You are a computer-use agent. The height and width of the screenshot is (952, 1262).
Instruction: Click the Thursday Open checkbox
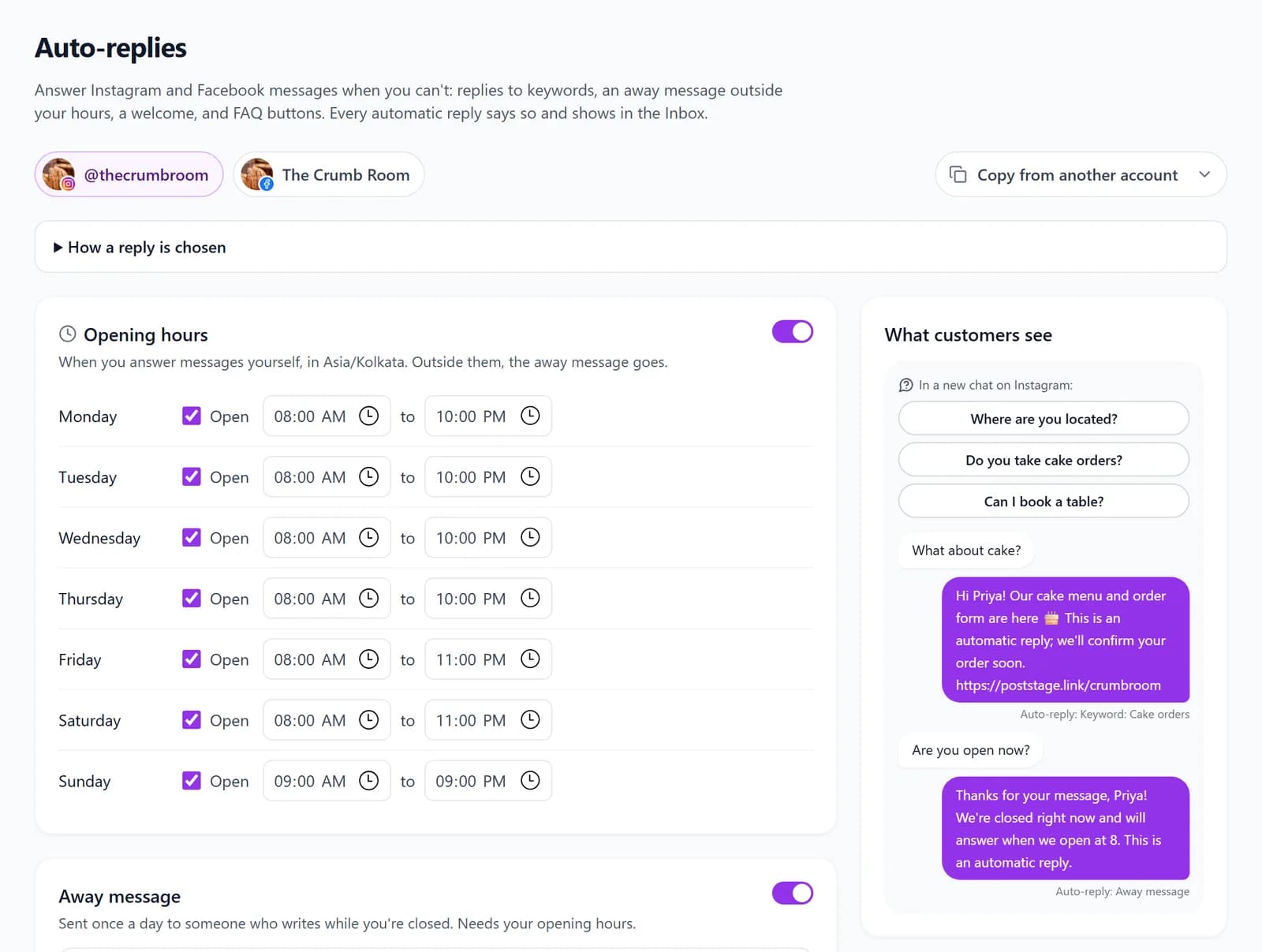[191, 598]
